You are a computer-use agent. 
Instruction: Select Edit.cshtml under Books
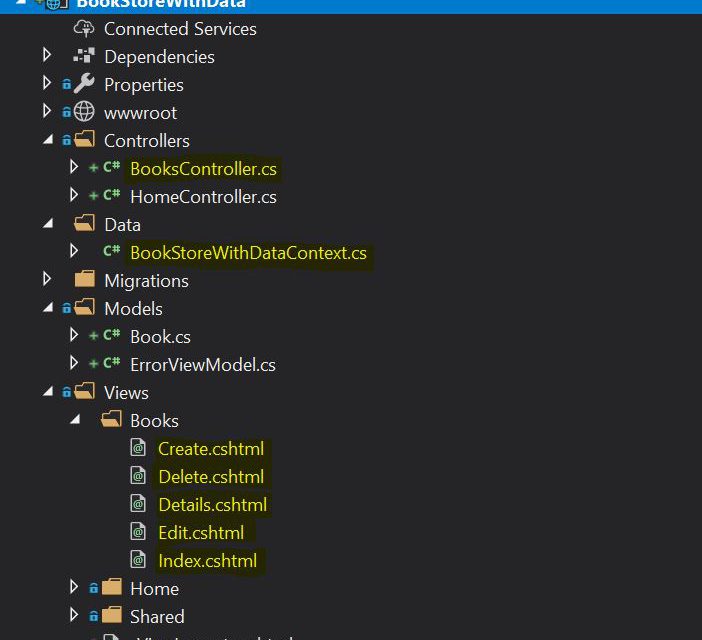tap(200, 533)
